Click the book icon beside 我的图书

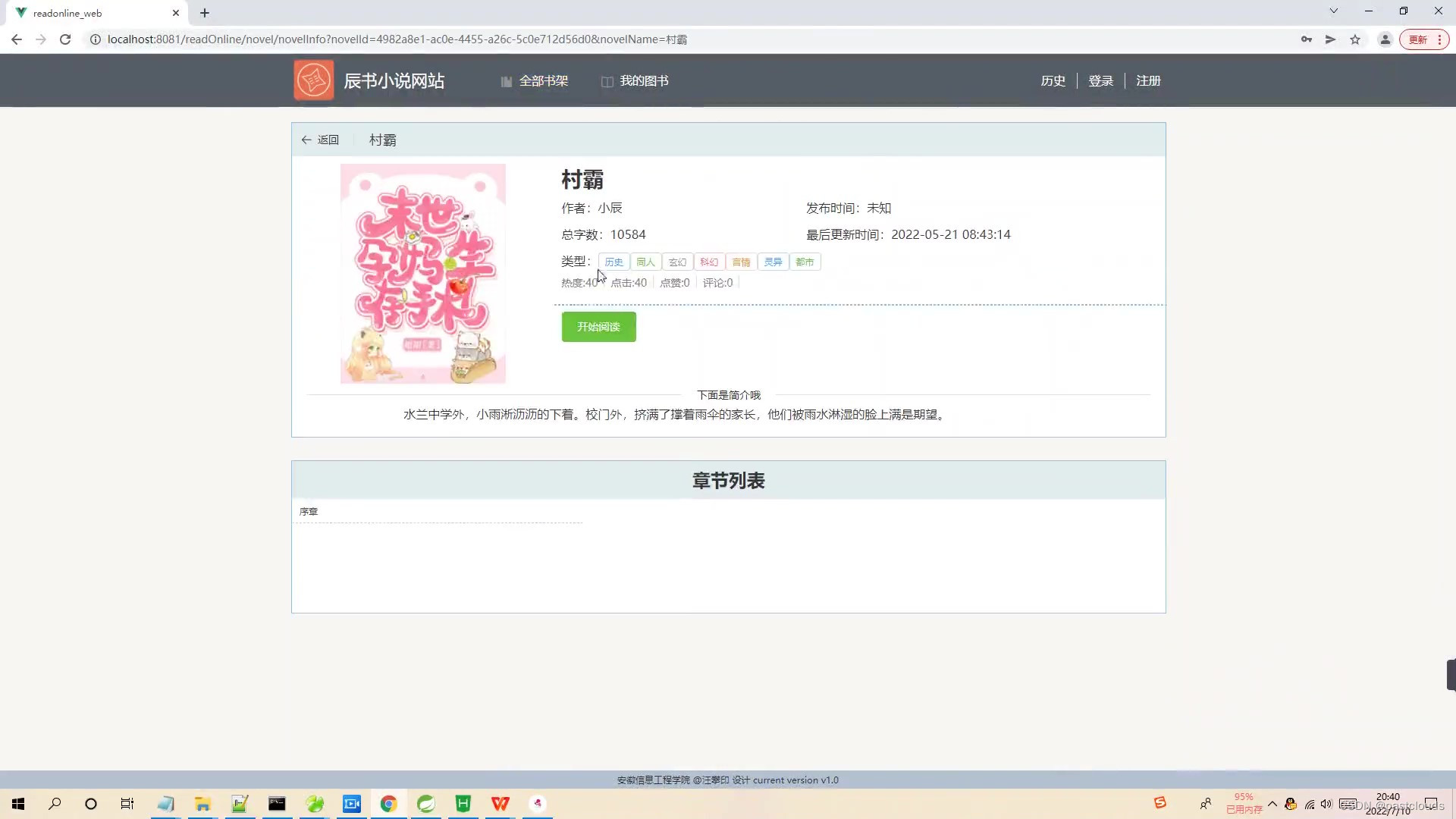coord(607,80)
